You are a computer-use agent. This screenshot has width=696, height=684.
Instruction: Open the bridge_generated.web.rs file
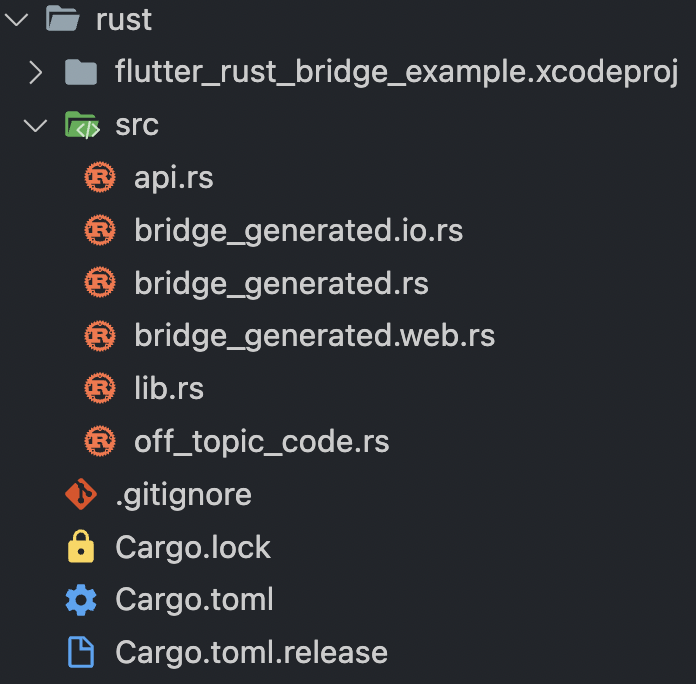click(x=314, y=336)
